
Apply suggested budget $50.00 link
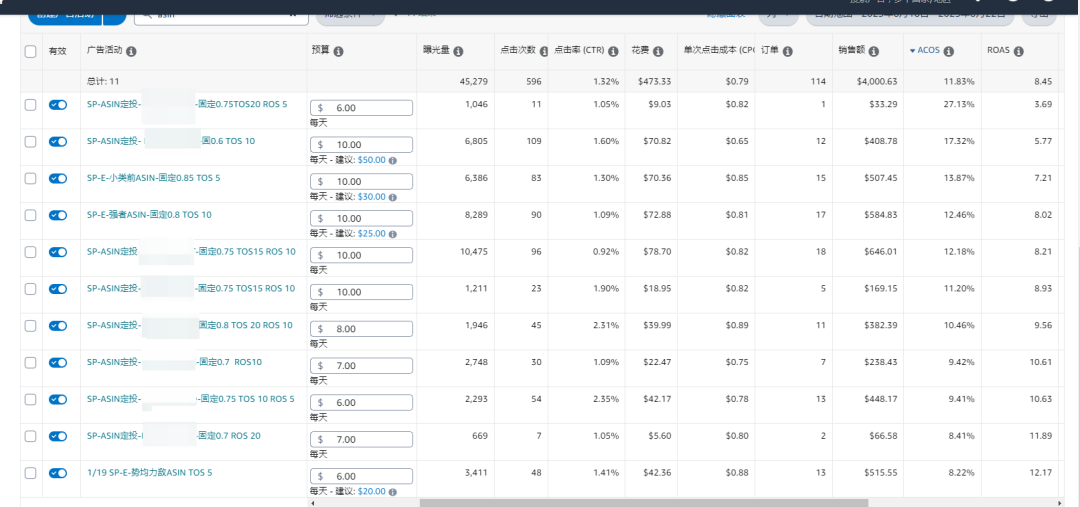(x=372, y=160)
